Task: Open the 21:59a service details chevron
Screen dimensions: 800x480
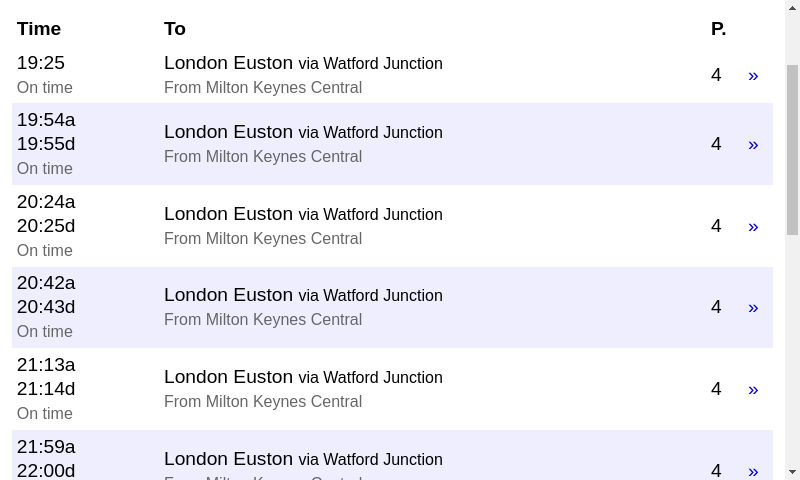Action: (x=753, y=470)
